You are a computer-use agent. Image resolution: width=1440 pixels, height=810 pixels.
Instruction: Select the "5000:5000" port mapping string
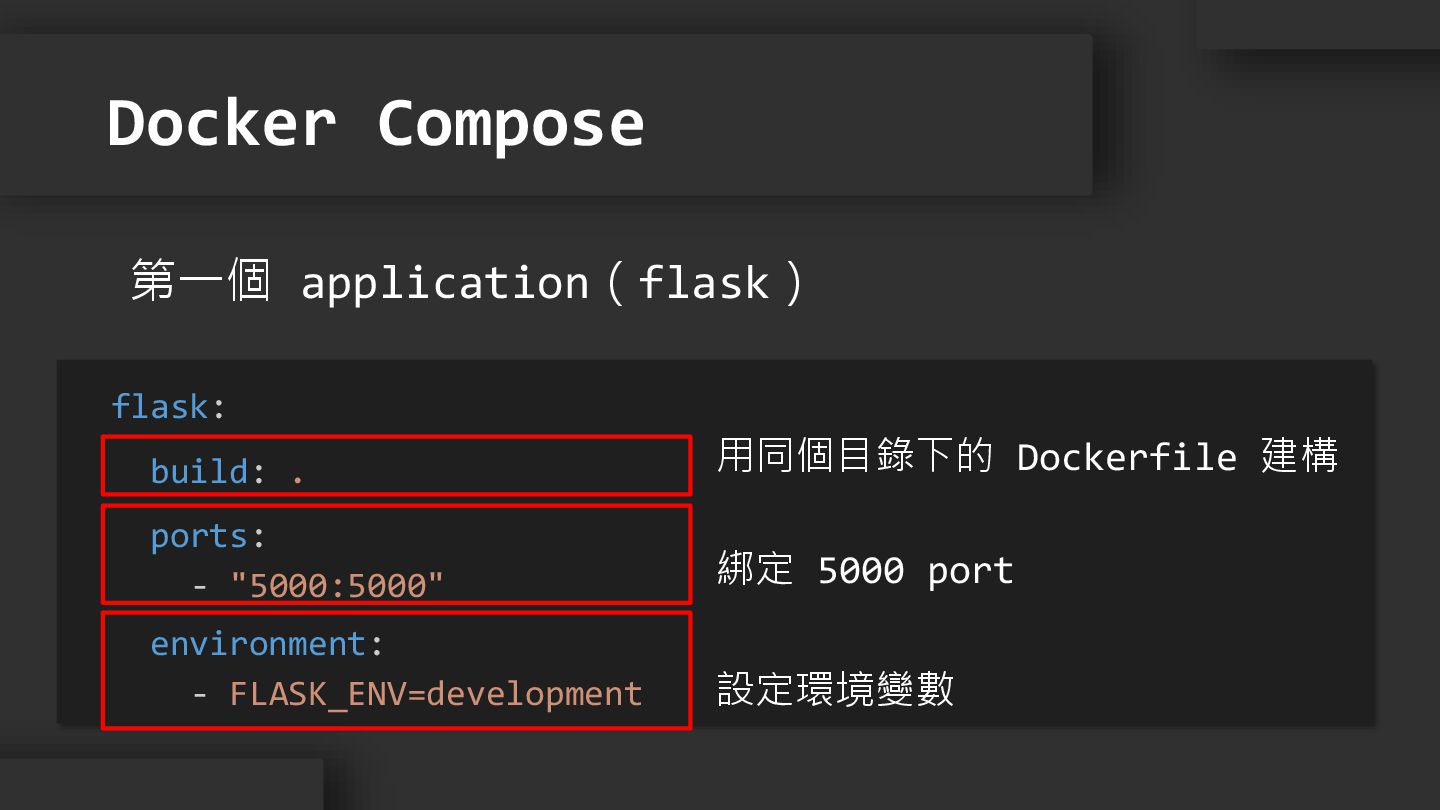tap(337, 585)
